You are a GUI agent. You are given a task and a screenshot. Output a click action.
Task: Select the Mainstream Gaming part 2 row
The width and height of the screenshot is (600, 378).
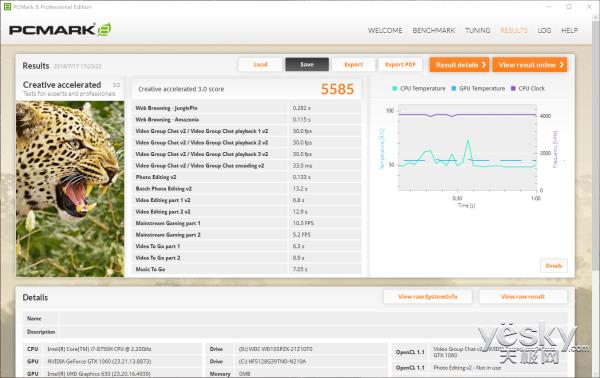pyautogui.click(x=246, y=235)
